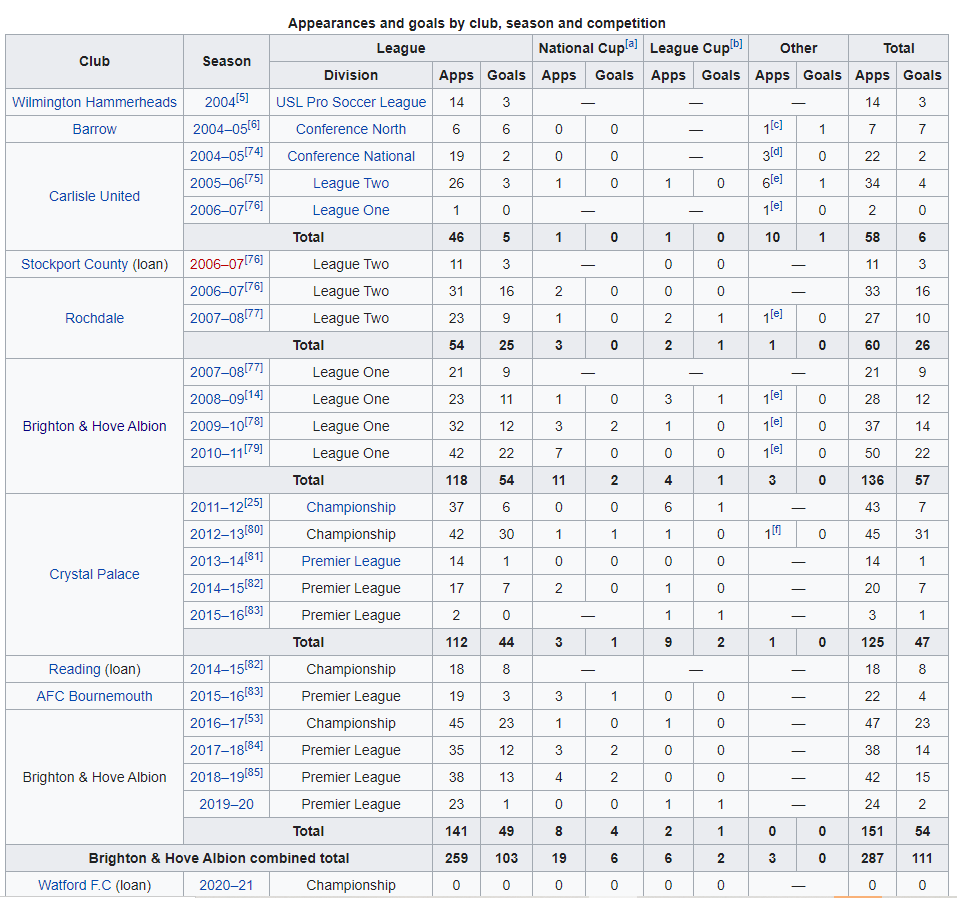Click the blue League One link for Carlisle 2006–07

click(350, 210)
